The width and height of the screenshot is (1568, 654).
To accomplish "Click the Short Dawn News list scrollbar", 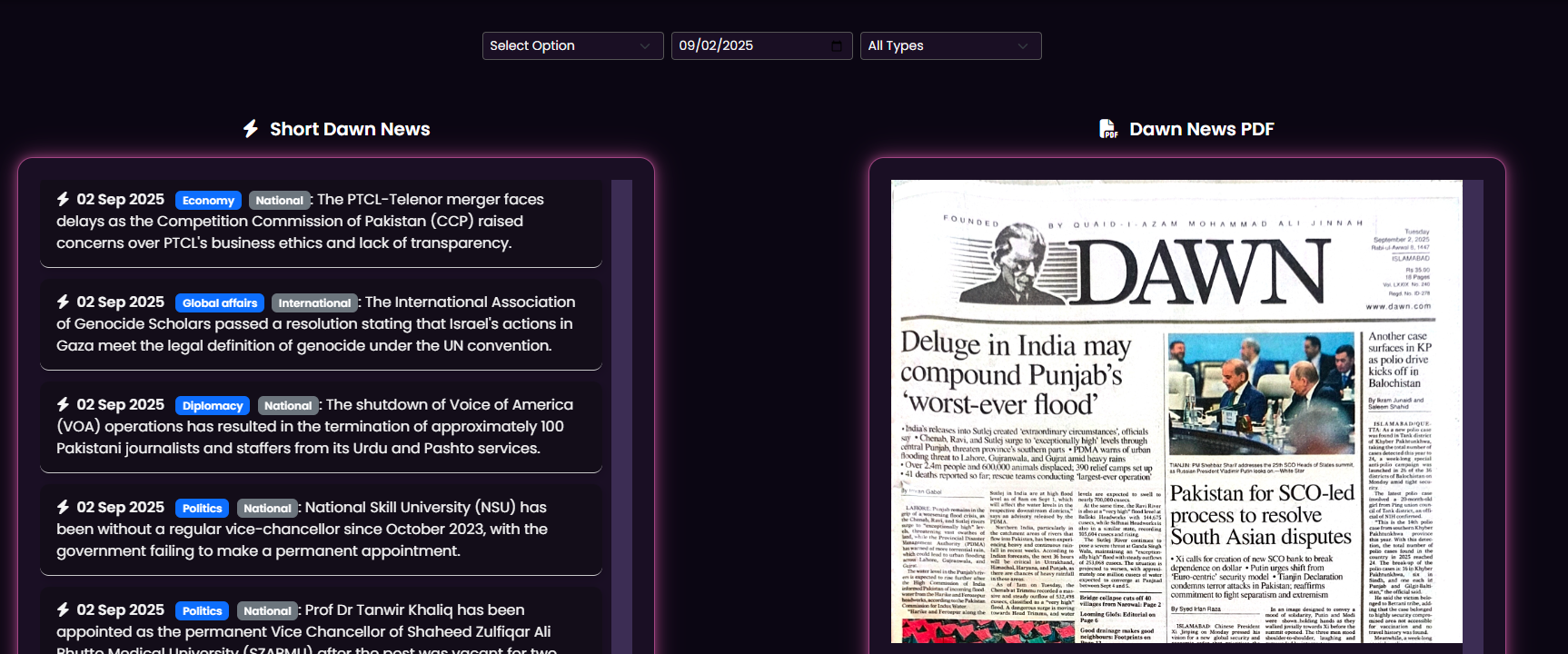I will [621, 411].
